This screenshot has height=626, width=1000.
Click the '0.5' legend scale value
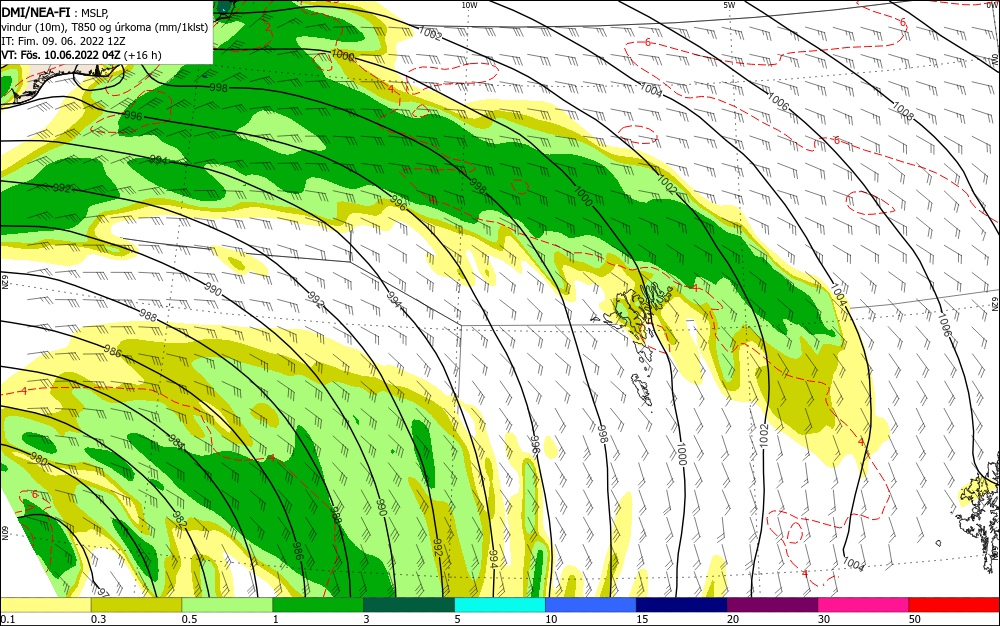click(189, 619)
